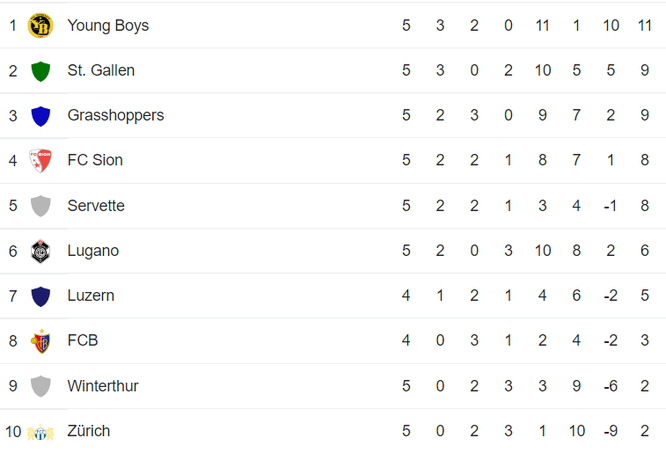This screenshot has width=666, height=460.
Task: Click the green St. Gallen shield icon
Action: (x=41, y=71)
